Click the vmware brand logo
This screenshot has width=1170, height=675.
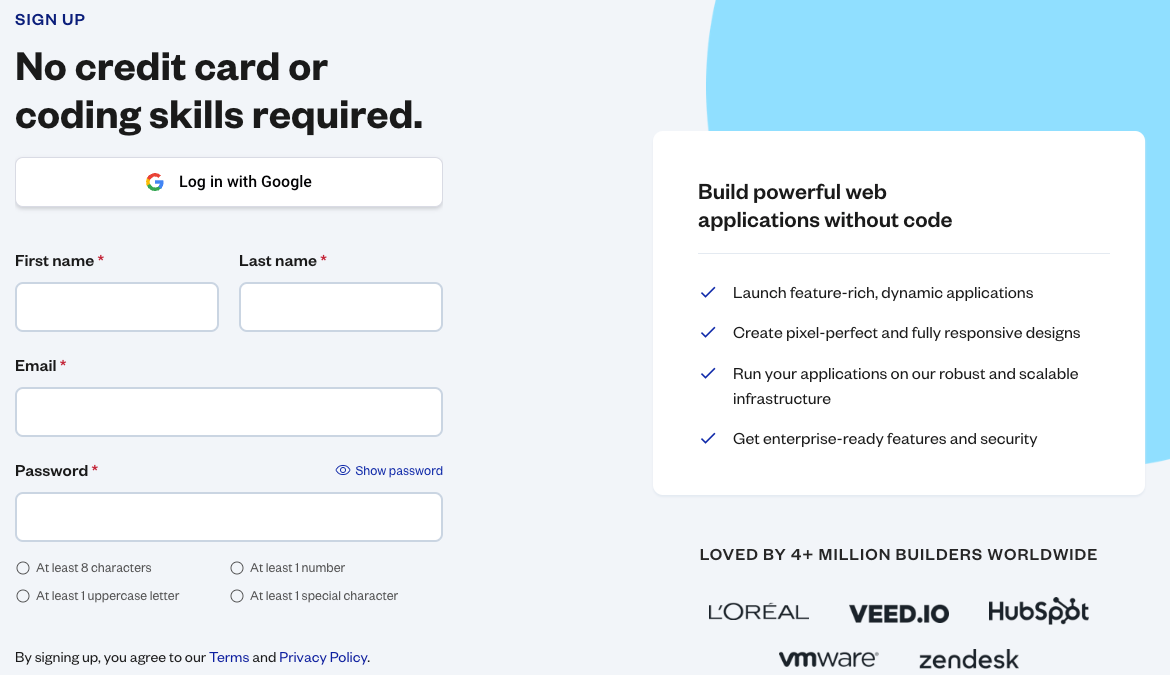(828, 658)
